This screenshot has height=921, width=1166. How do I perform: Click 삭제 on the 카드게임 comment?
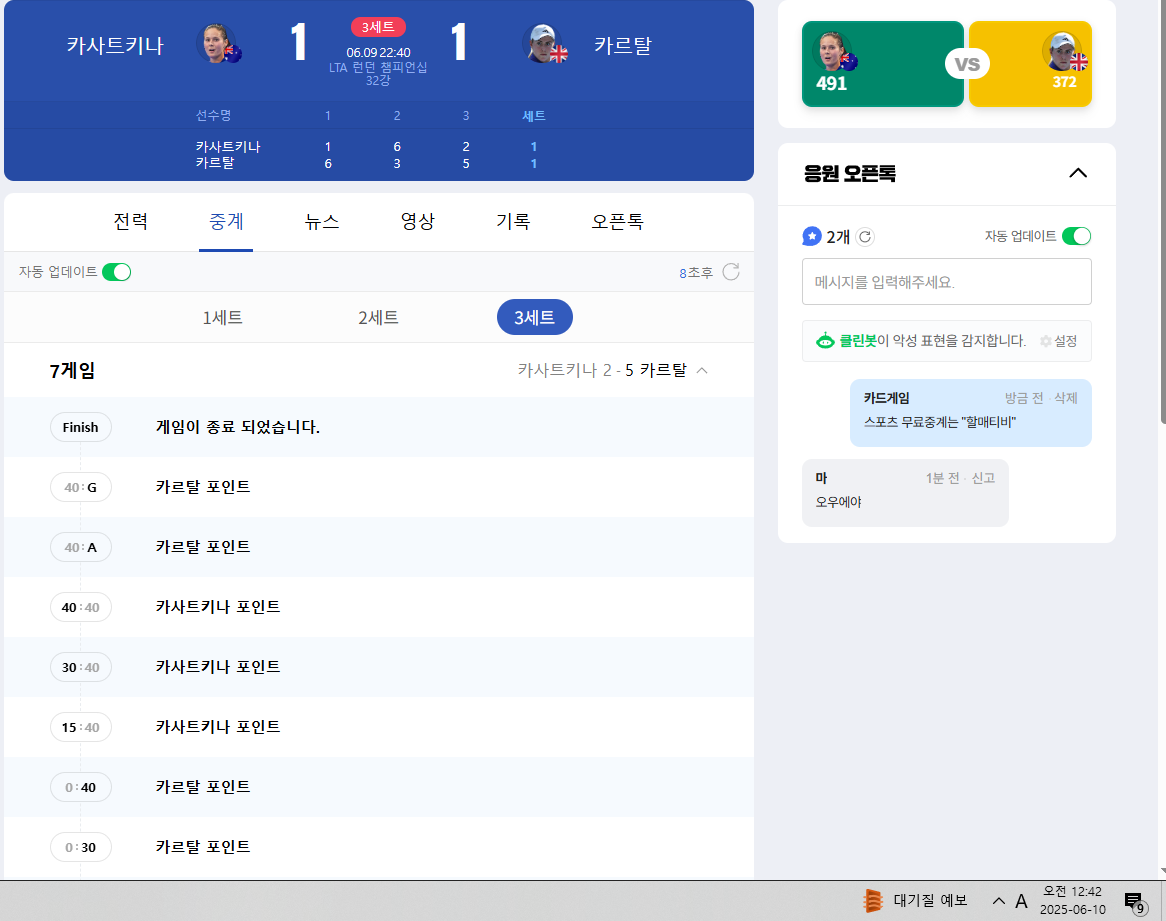(1065, 398)
